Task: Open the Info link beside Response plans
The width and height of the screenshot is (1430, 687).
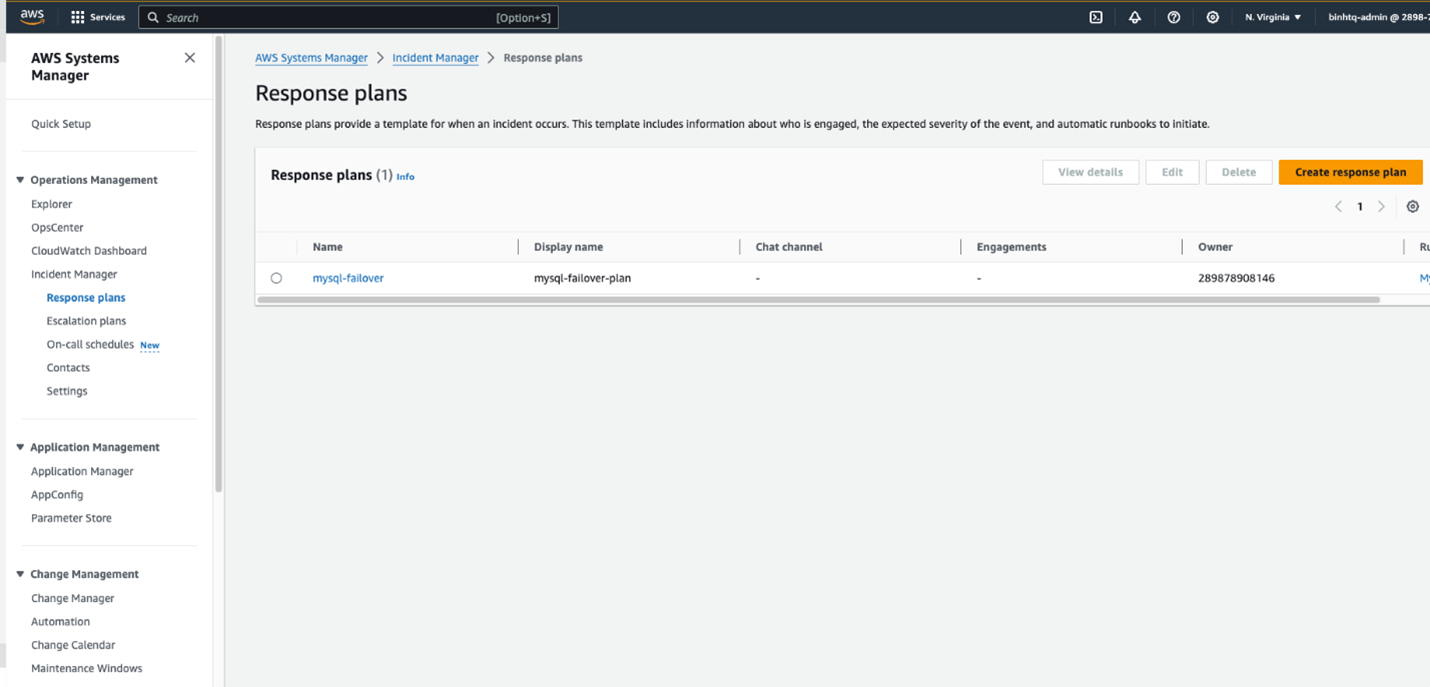Action: tap(405, 177)
